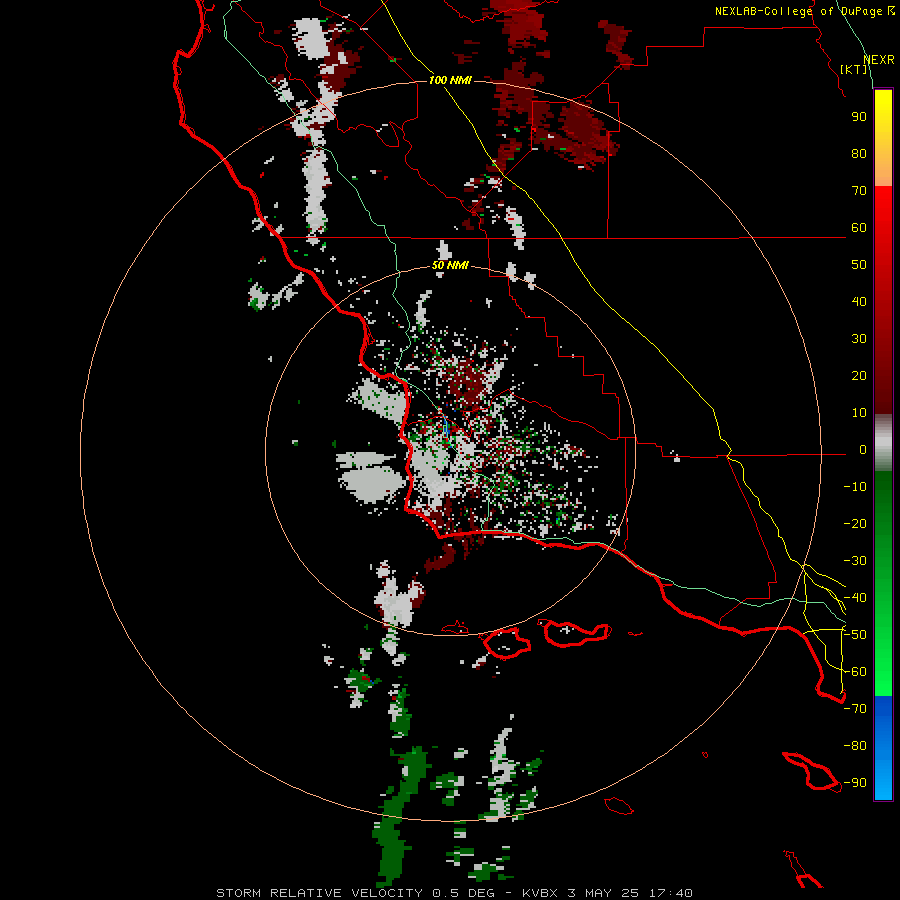Click the "NEXR" label above color scale

(879, 60)
